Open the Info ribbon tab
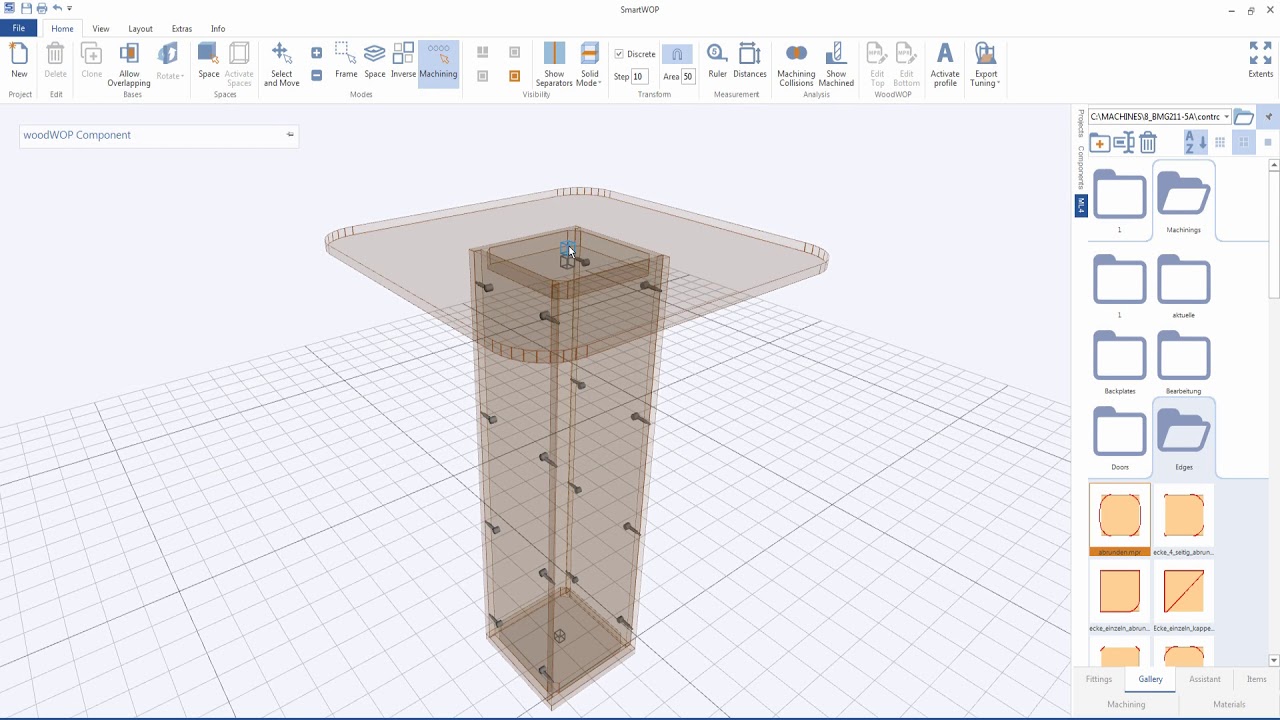 tap(218, 29)
